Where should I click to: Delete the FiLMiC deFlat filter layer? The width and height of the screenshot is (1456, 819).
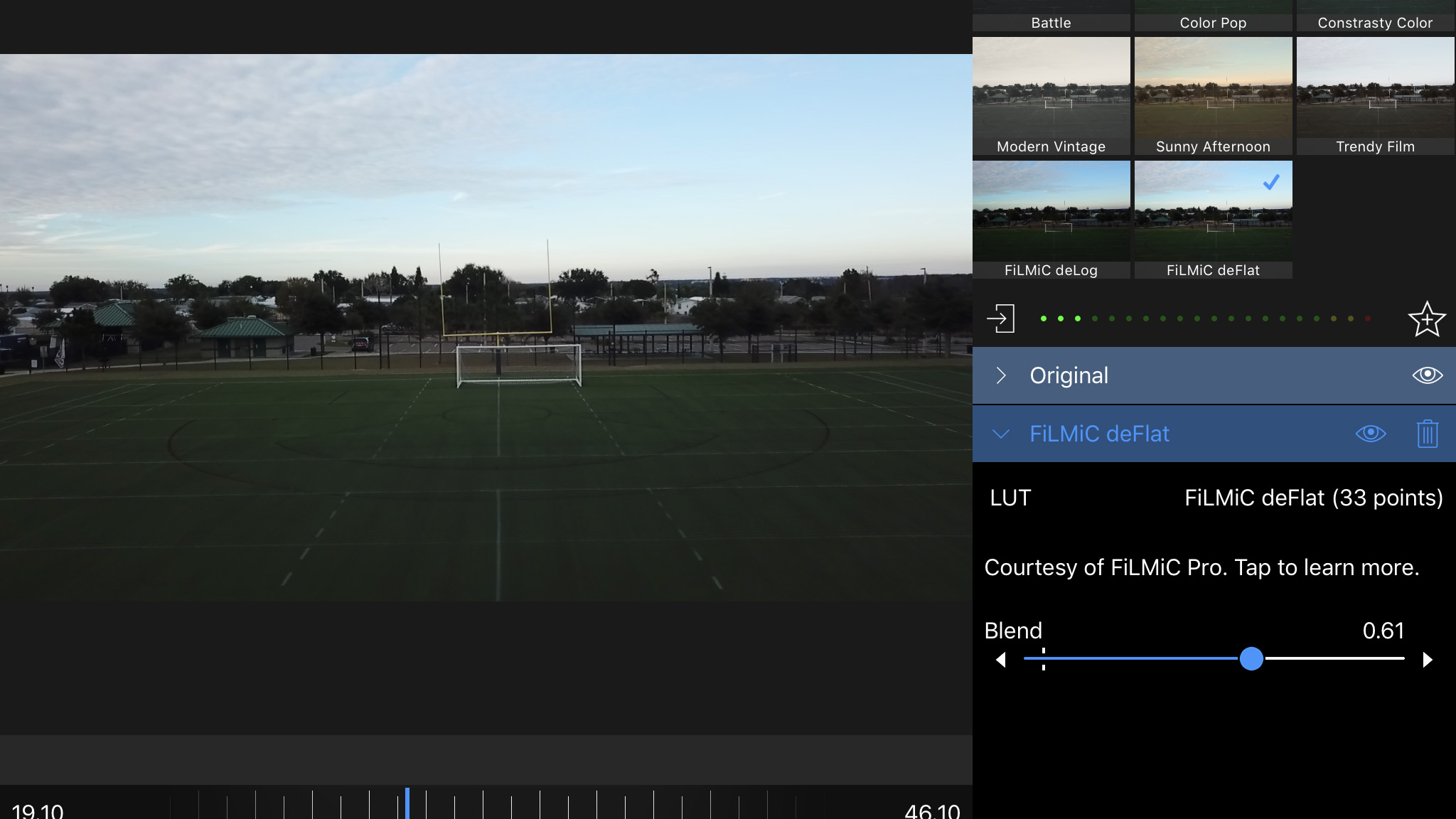coord(1427,434)
